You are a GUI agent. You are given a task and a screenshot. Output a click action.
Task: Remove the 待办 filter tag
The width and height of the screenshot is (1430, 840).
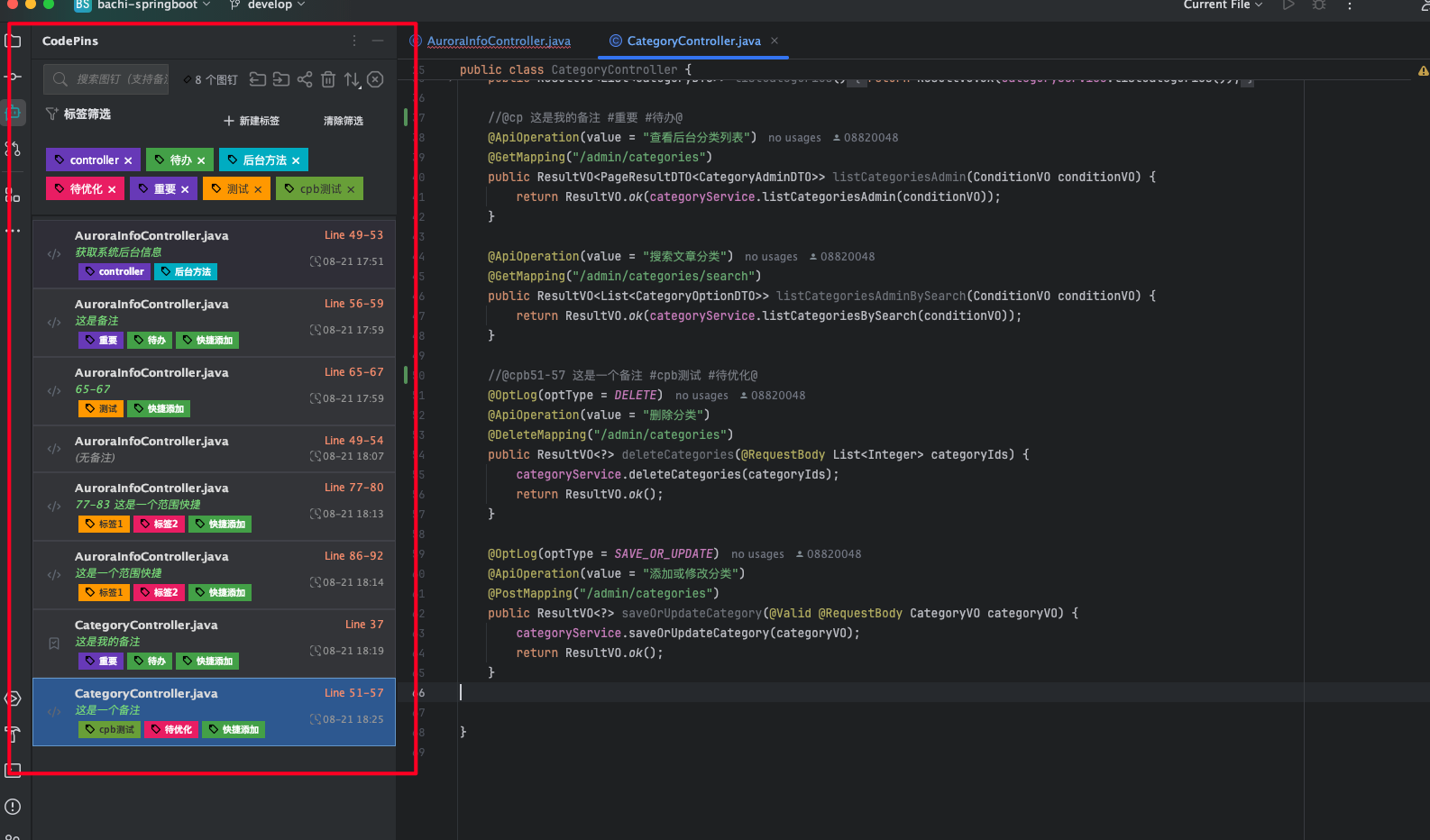click(201, 160)
